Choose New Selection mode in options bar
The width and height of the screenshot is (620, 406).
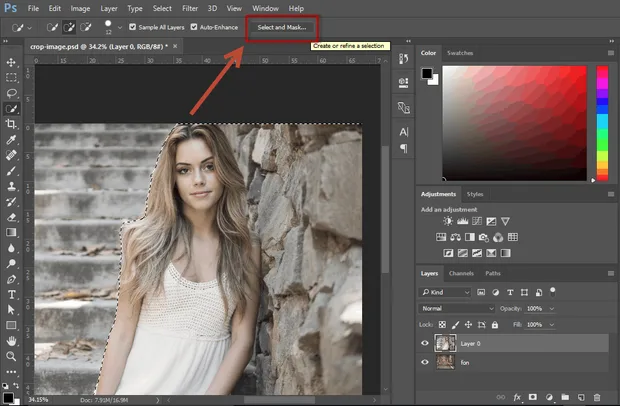click(x=52, y=27)
